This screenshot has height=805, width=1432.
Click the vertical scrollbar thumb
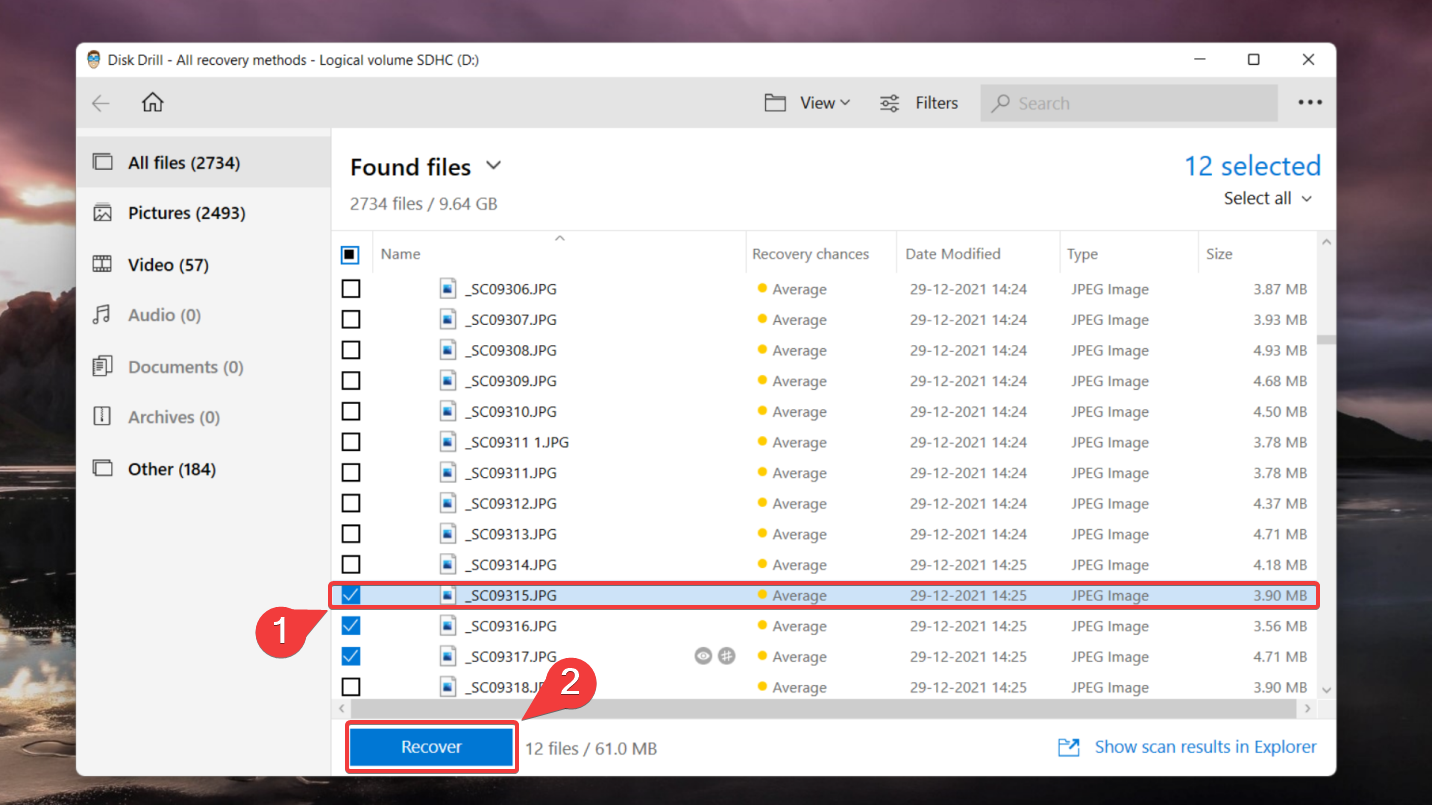(x=1326, y=340)
